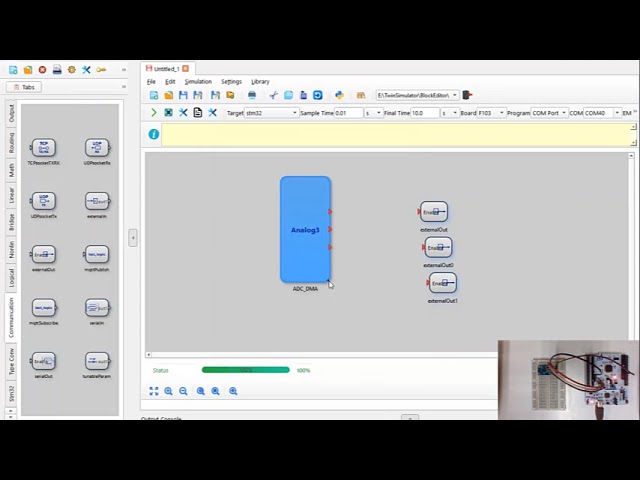This screenshot has height=480, width=640.
Task: Open the Settings menu
Action: [231, 82]
